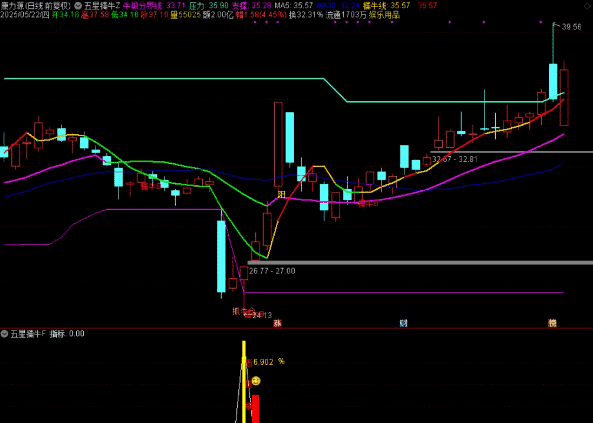Expand the 五星擒牛F sub-indicator dropdown arrow

(x=5, y=334)
